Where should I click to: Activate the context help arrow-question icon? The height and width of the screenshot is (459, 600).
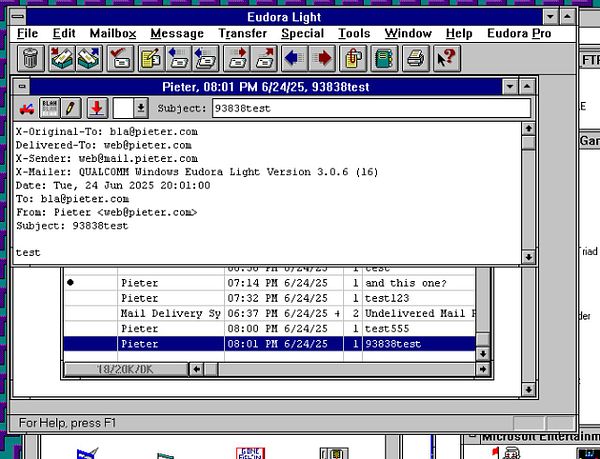point(447,59)
